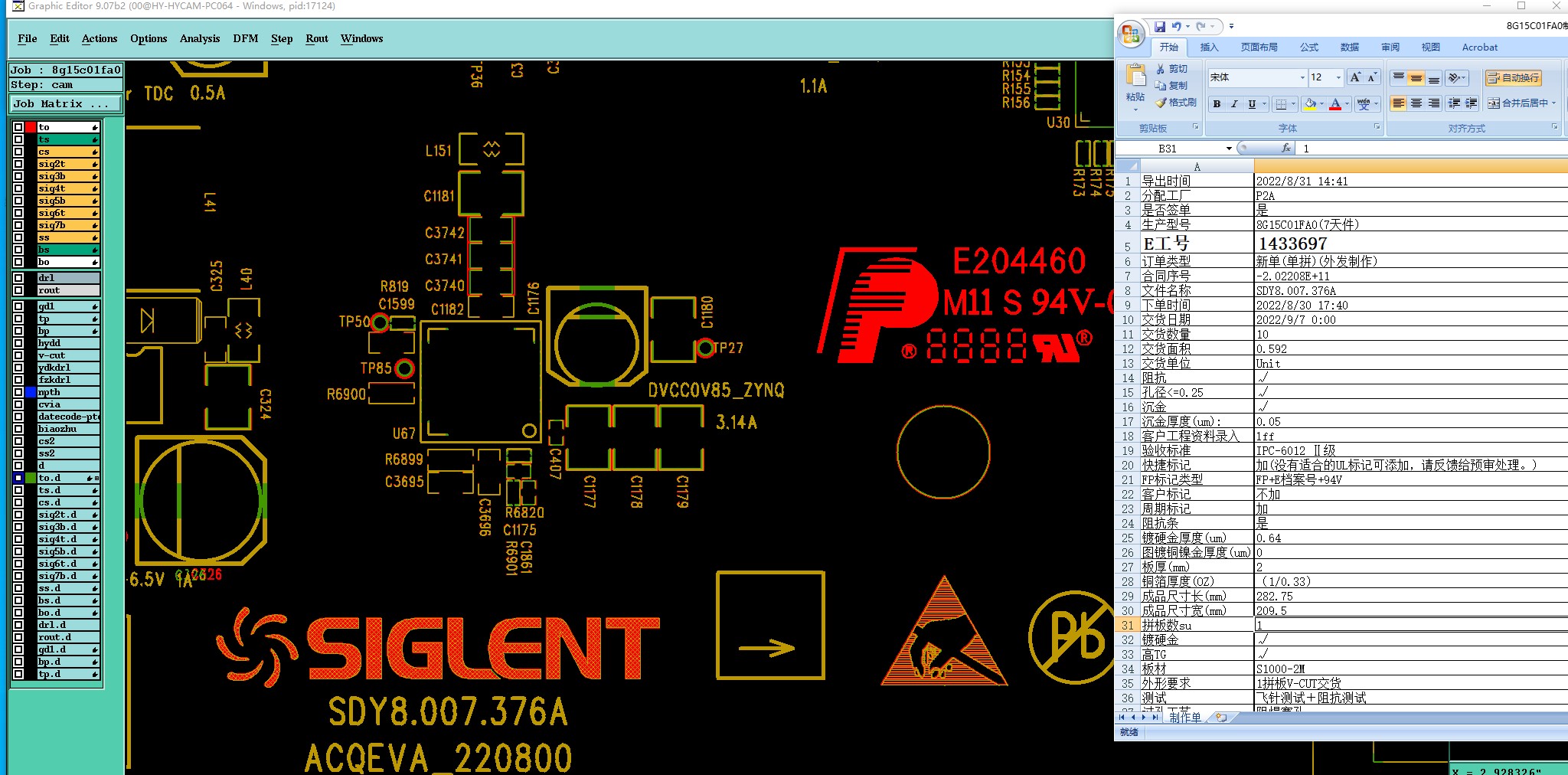Click the Job Matrix button
This screenshot has width=1568, height=775.
[x=65, y=103]
